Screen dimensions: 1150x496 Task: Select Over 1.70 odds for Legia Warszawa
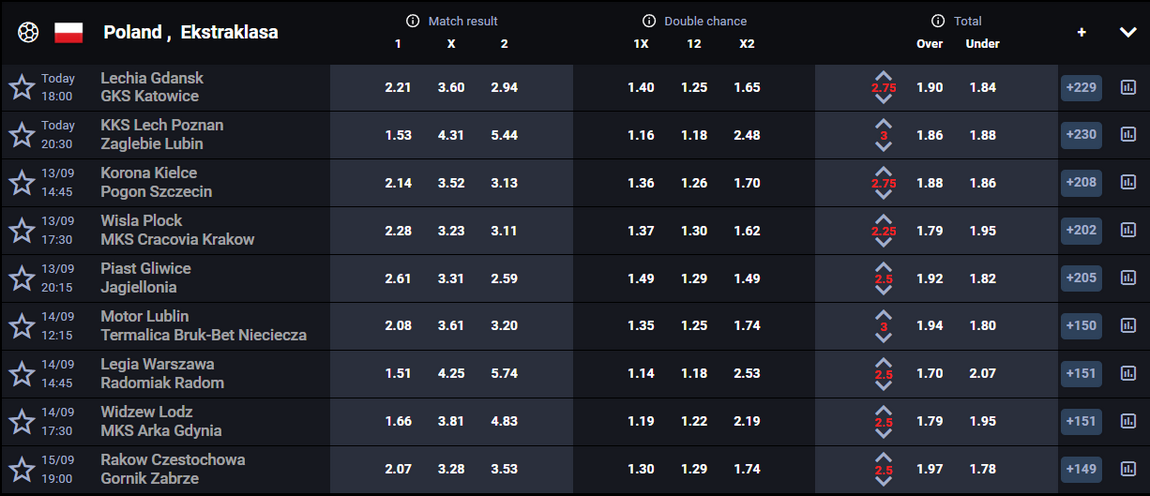point(930,373)
